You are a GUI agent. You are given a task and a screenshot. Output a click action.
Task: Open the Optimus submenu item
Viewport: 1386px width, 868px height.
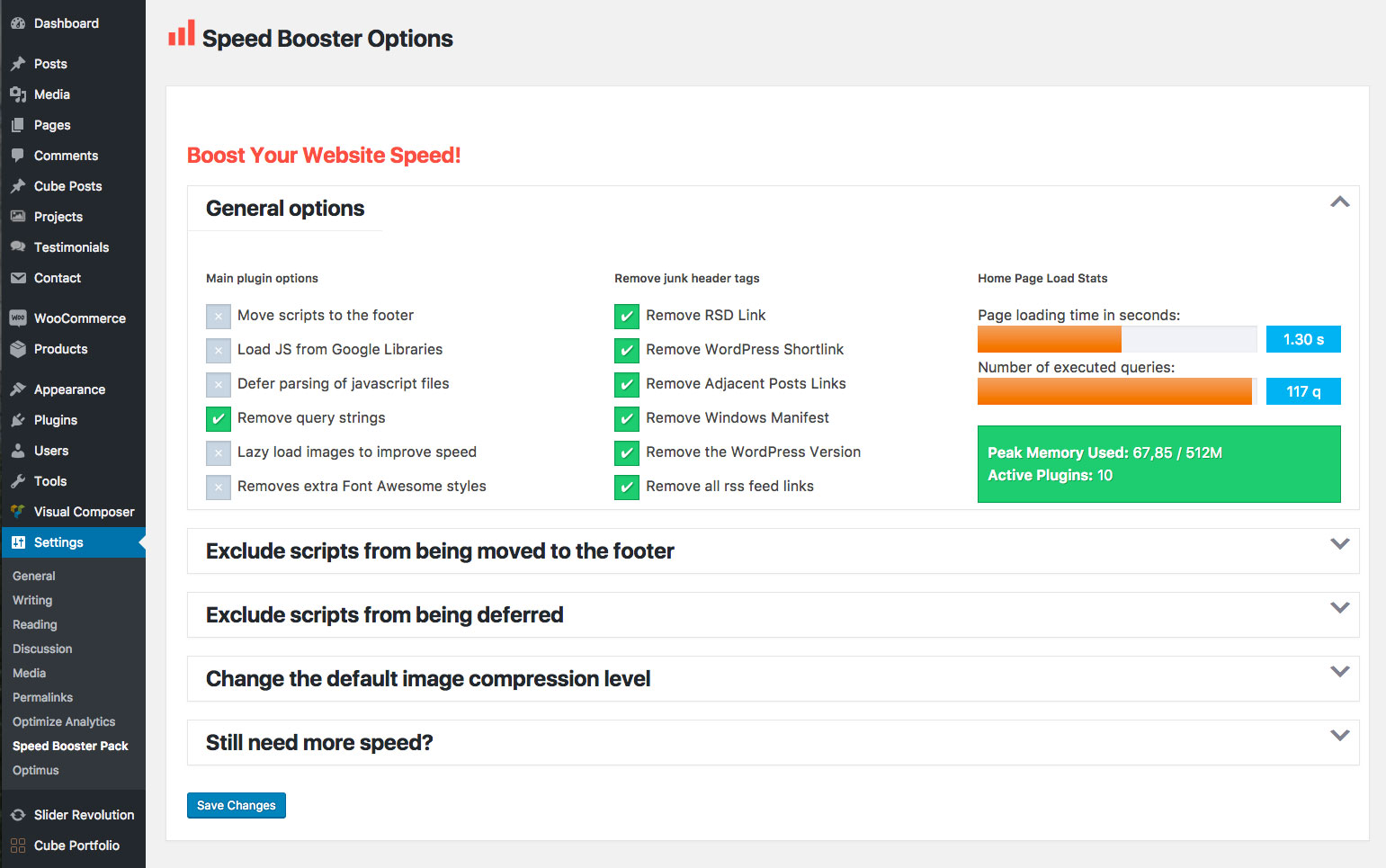click(x=36, y=770)
